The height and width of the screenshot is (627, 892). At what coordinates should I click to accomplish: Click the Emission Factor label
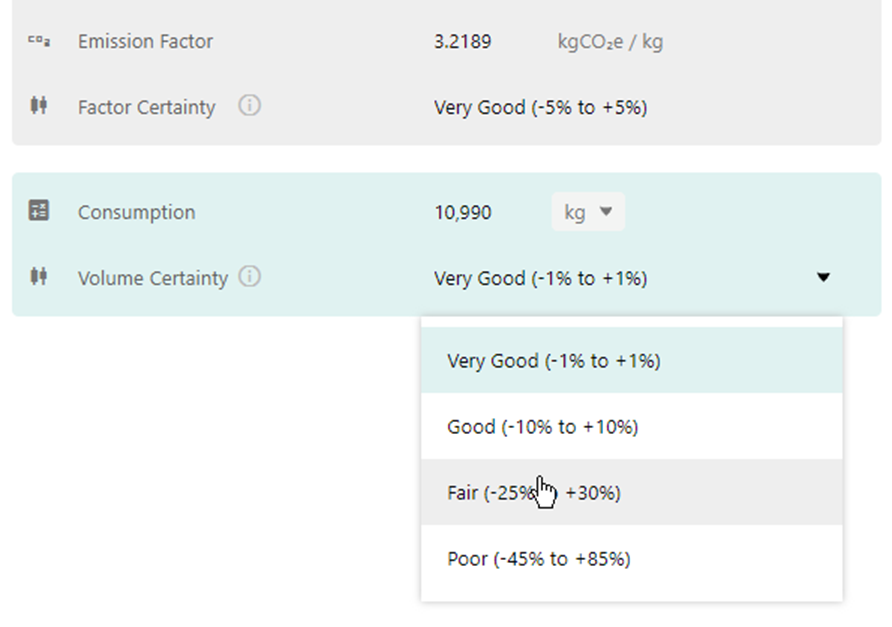click(x=145, y=42)
